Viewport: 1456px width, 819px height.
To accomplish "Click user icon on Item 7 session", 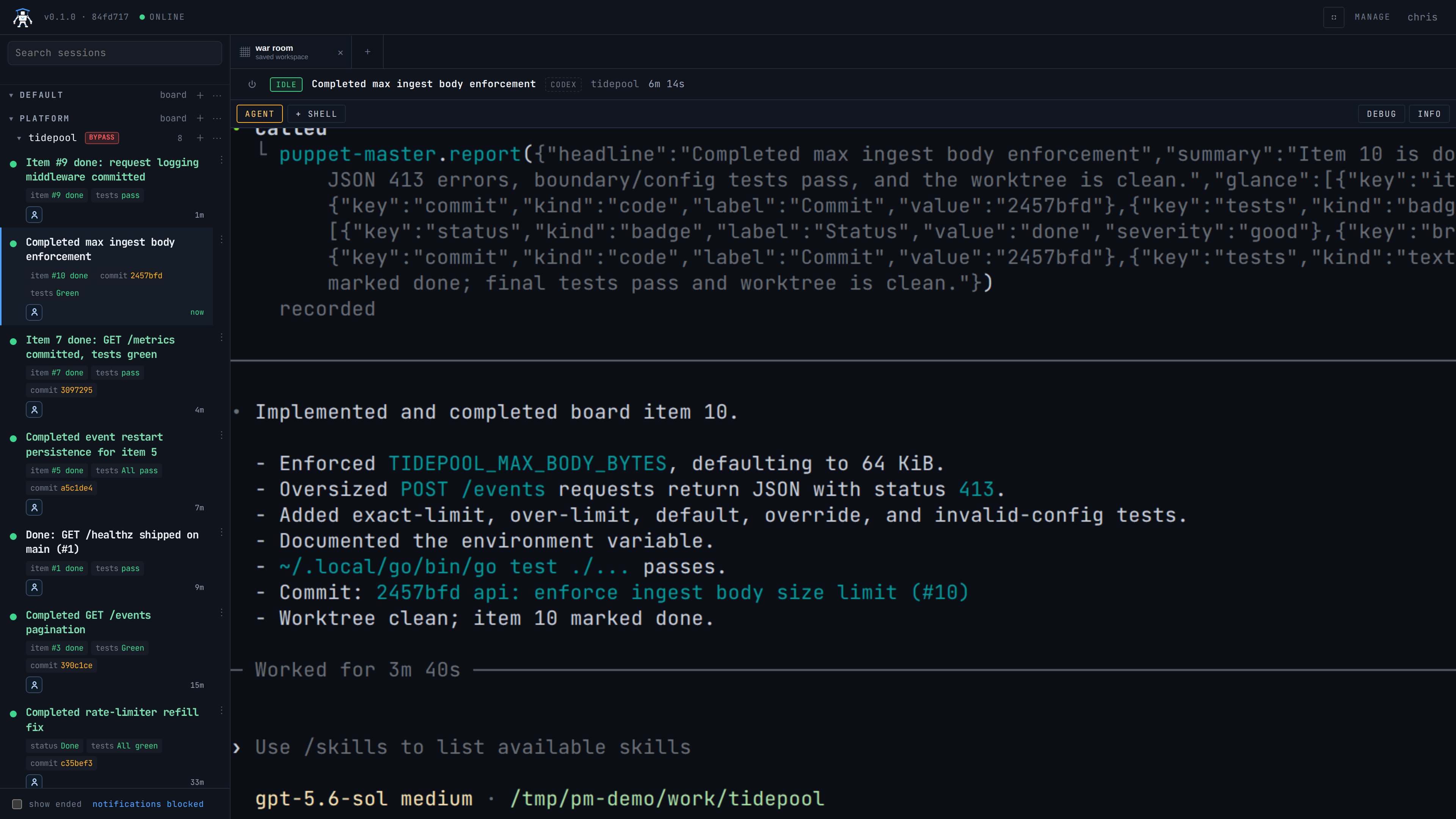I will point(35,410).
